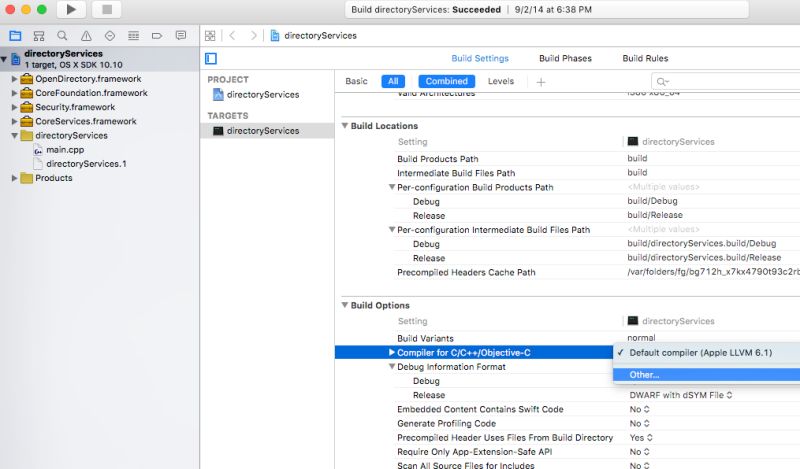Change Require Only App-Extension-Safe API value

click(639, 452)
